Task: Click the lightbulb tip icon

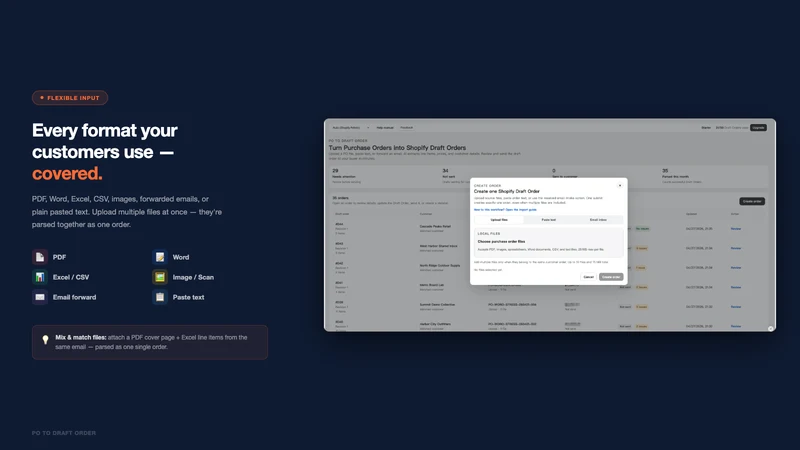Action: coord(45,339)
